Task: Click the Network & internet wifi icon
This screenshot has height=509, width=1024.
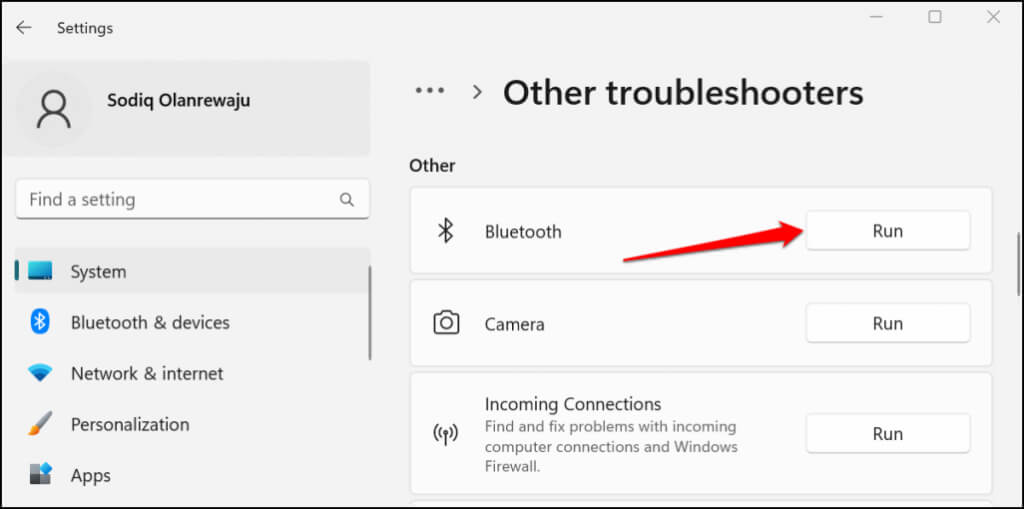Action: (40, 373)
